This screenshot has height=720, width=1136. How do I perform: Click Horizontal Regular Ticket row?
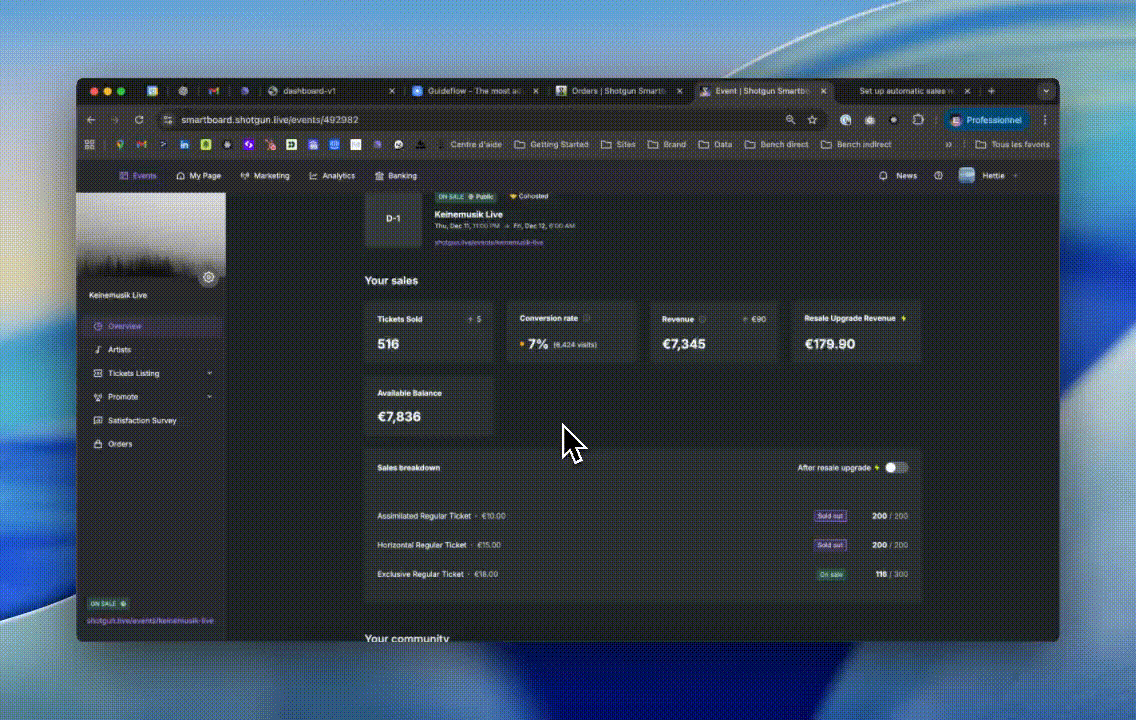[643, 545]
